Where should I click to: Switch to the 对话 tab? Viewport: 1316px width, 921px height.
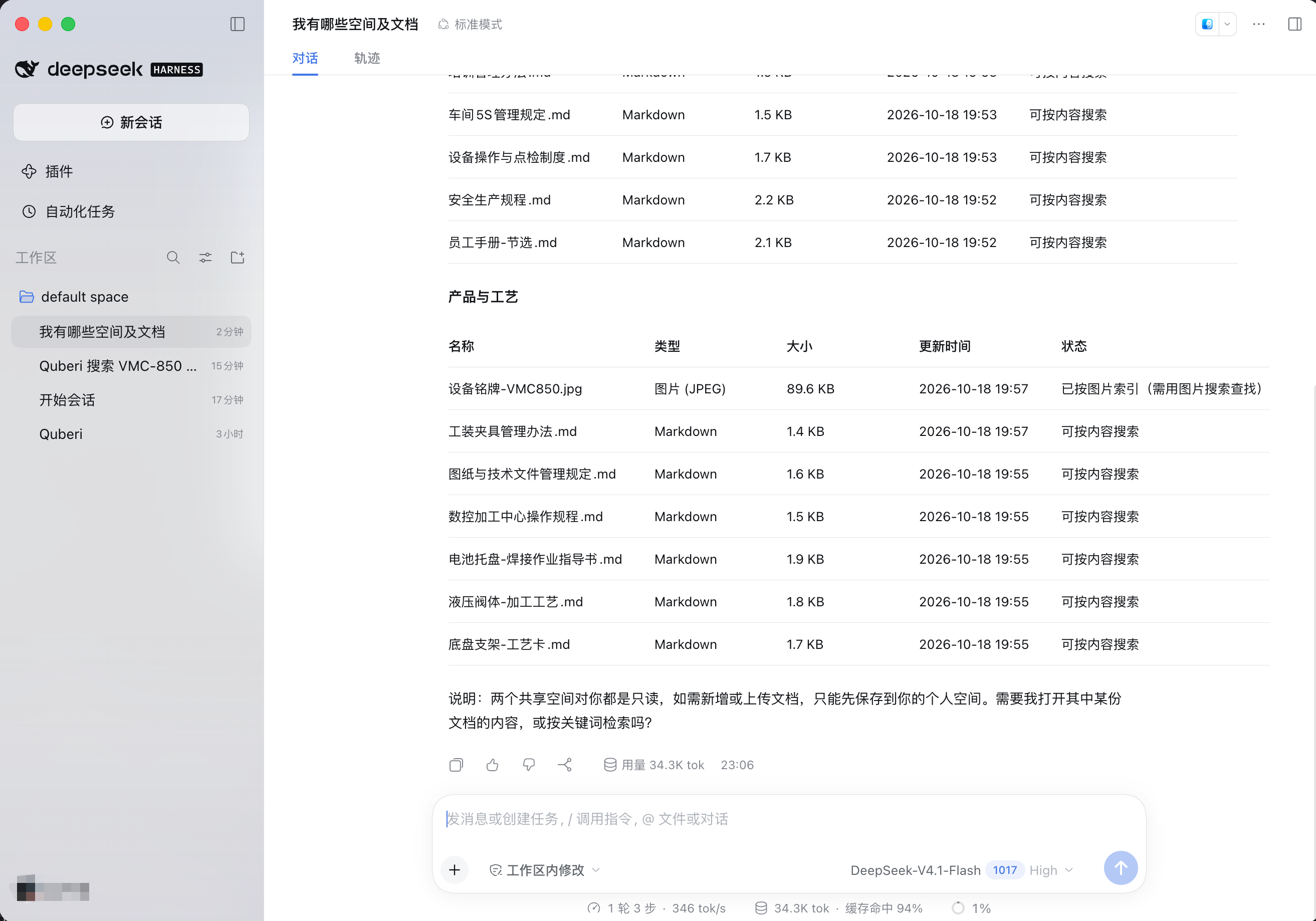pos(305,58)
